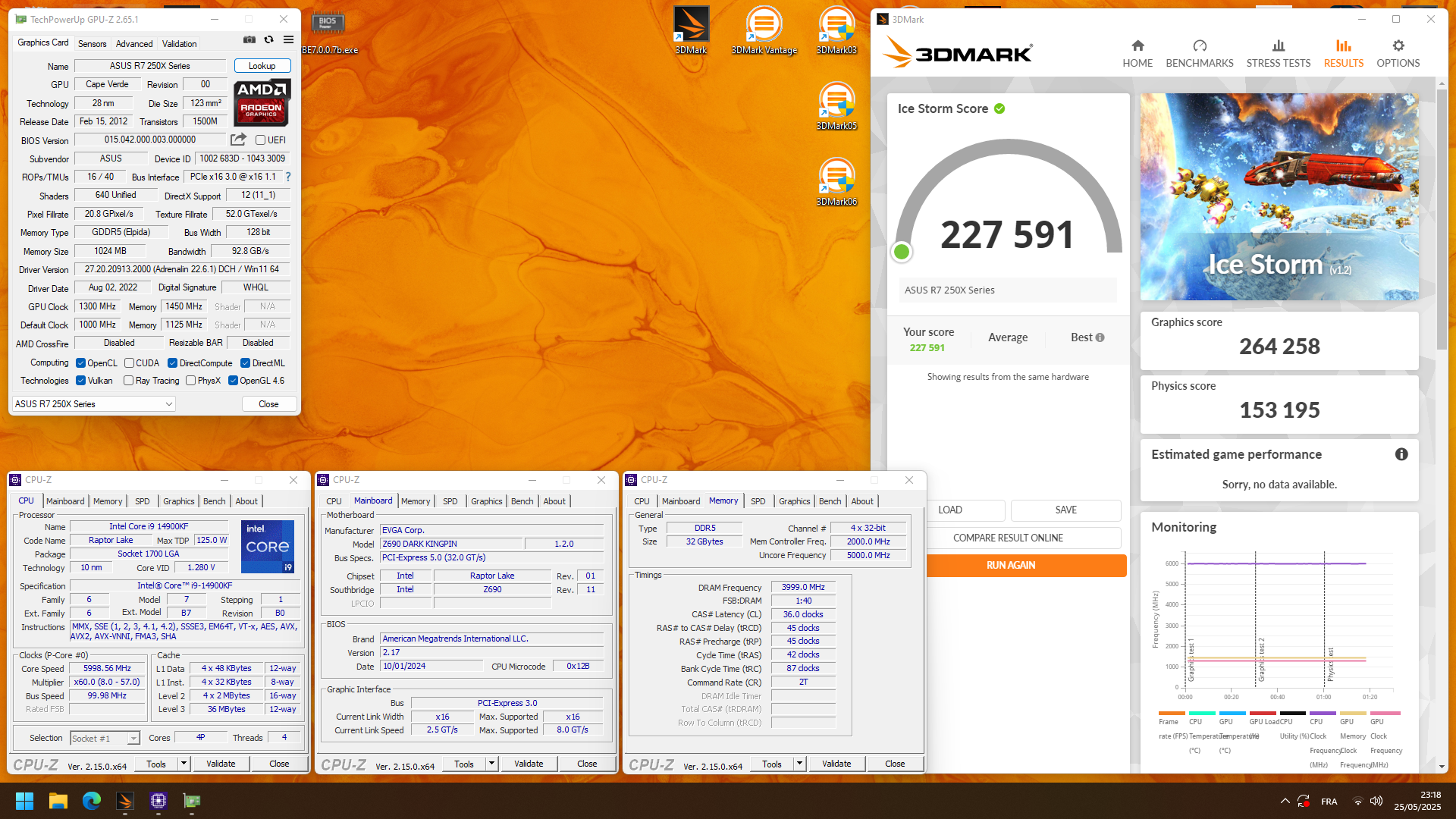
Task: Expand Tools dropdown arrow in Memory window
Action: (x=799, y=764)
